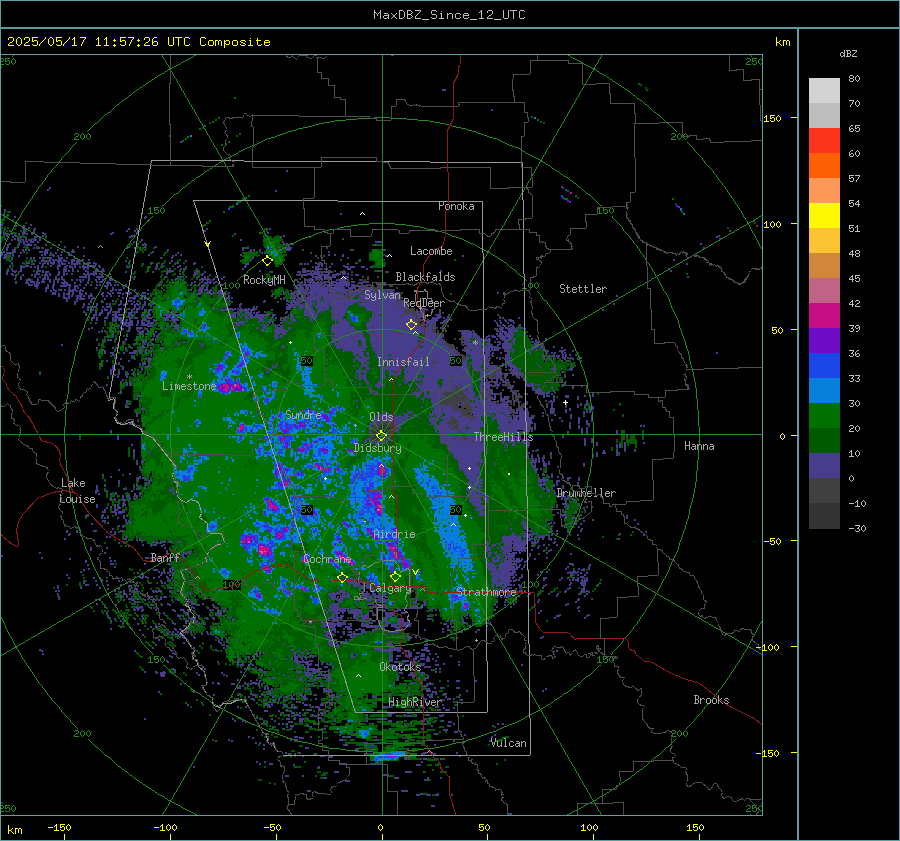900x841 pixels.
Task: Select the Sundre label
Action: pyautogui.click(x=303, y=415)
